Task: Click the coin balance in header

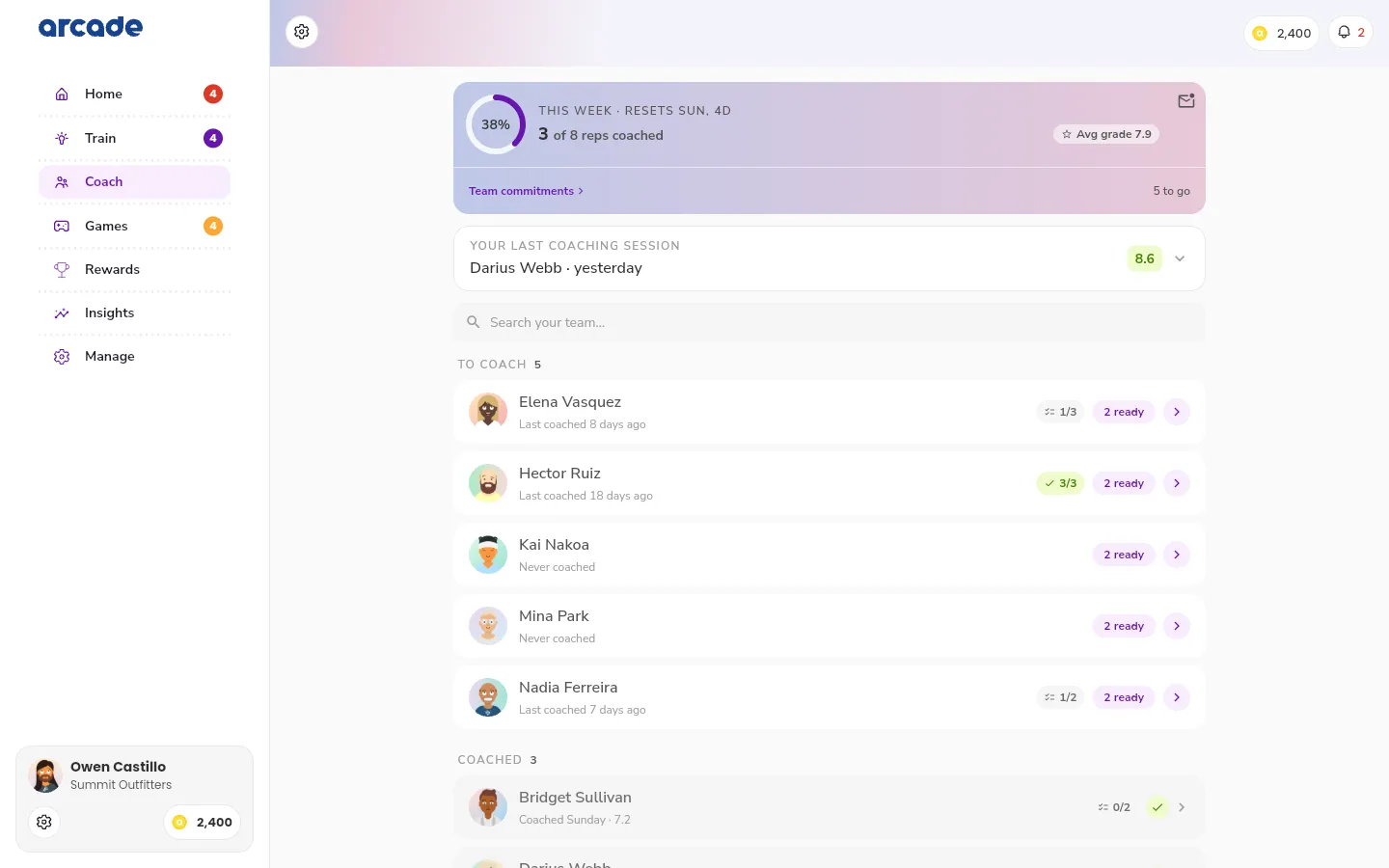Action: click(1281, 33)
